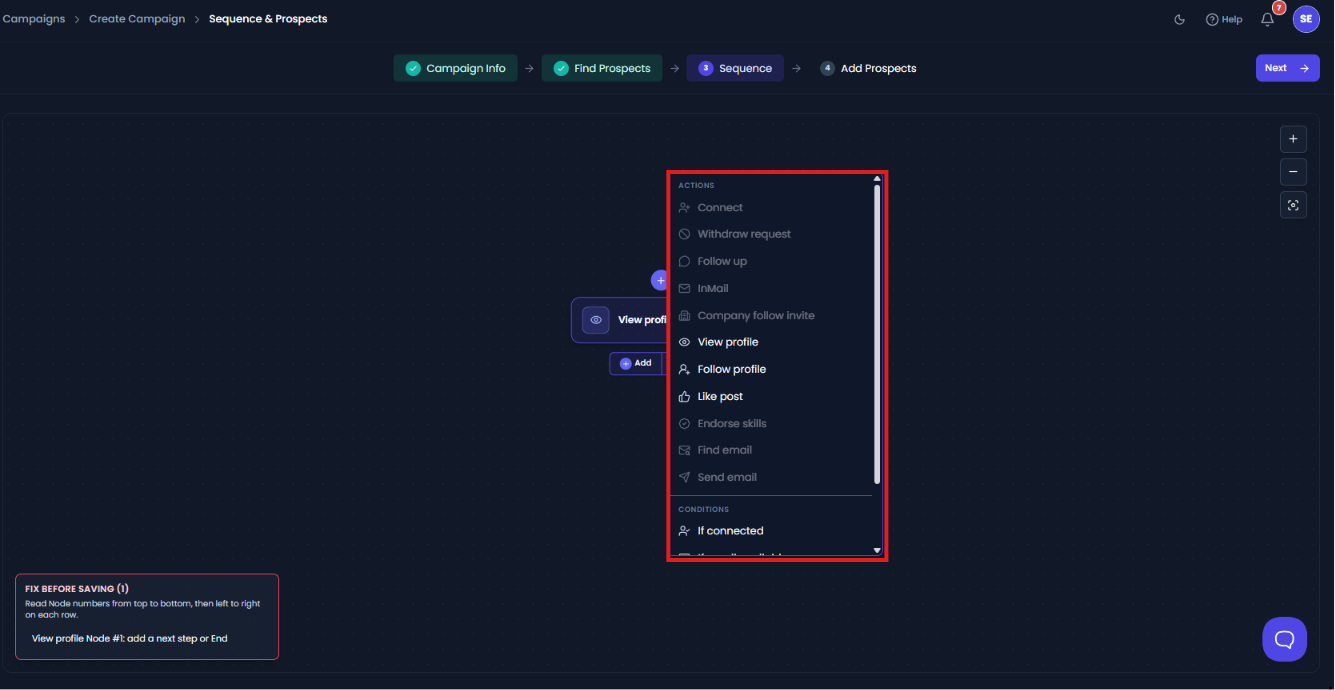Toggle dark mode moon icon
Image resolution: width=1335 pixels, height=690 pixels.
[1179, 19]
